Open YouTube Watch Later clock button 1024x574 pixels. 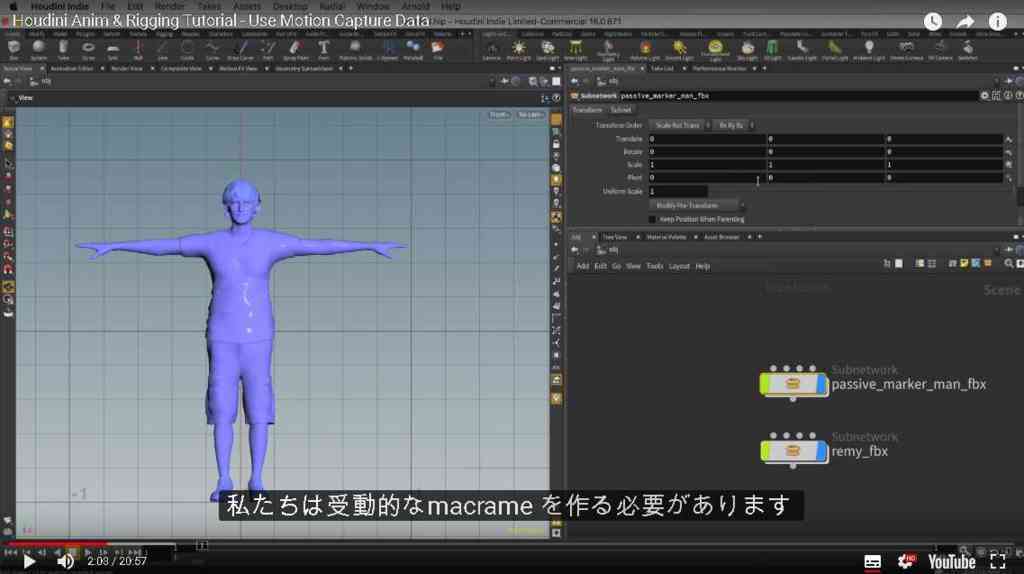tap(933, 22)
